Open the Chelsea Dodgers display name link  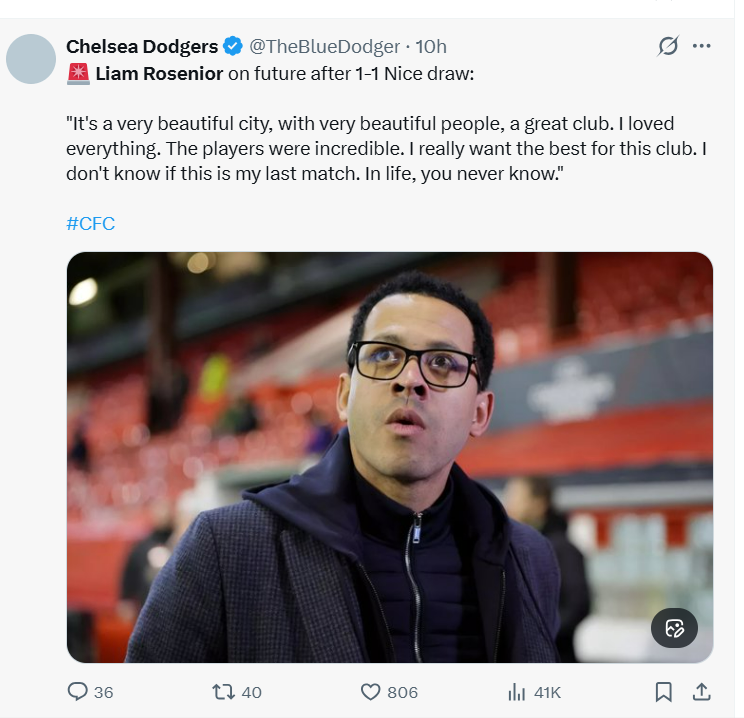pos(141,46)
